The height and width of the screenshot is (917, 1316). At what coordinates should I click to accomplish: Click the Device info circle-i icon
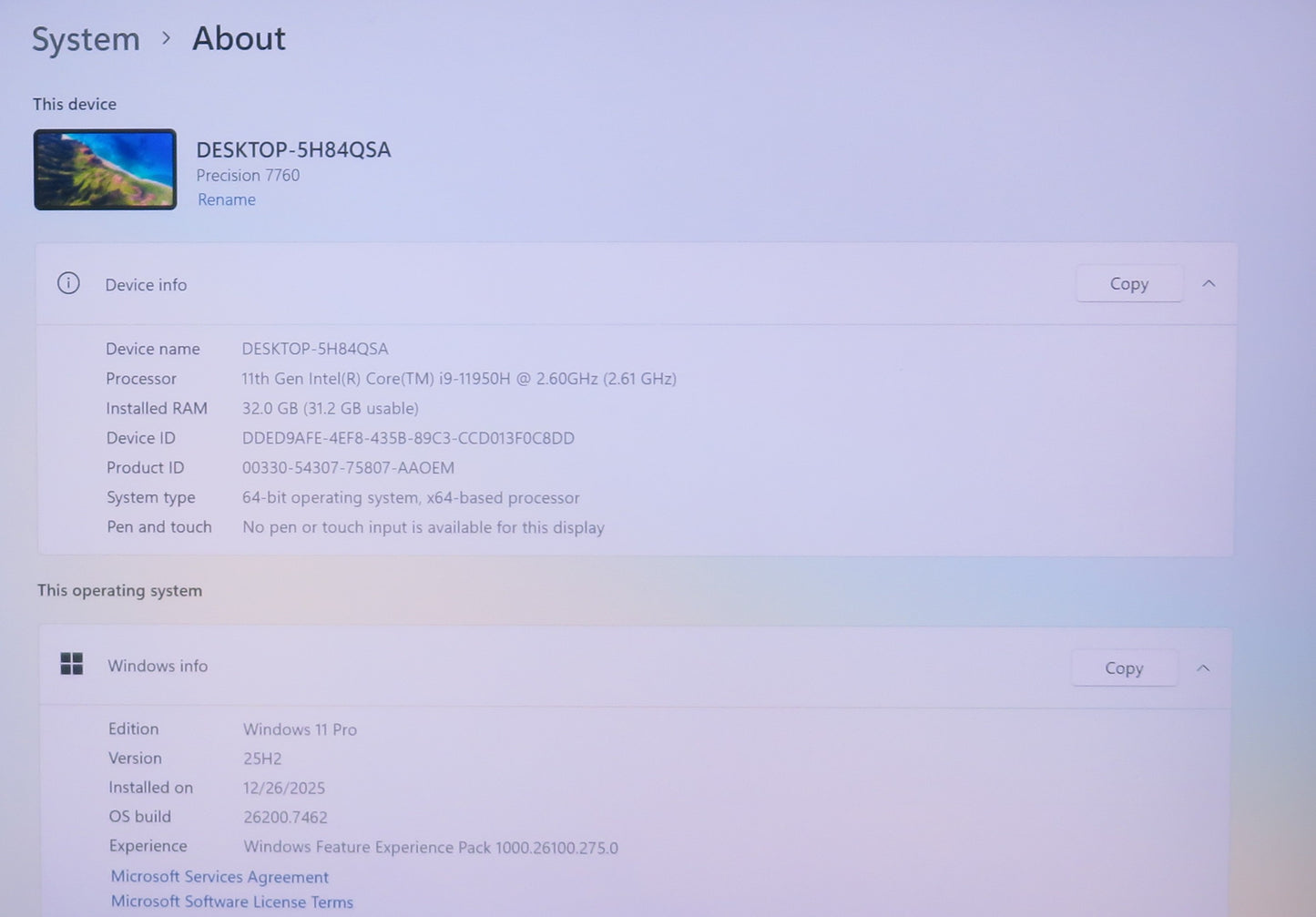point(68,283)
